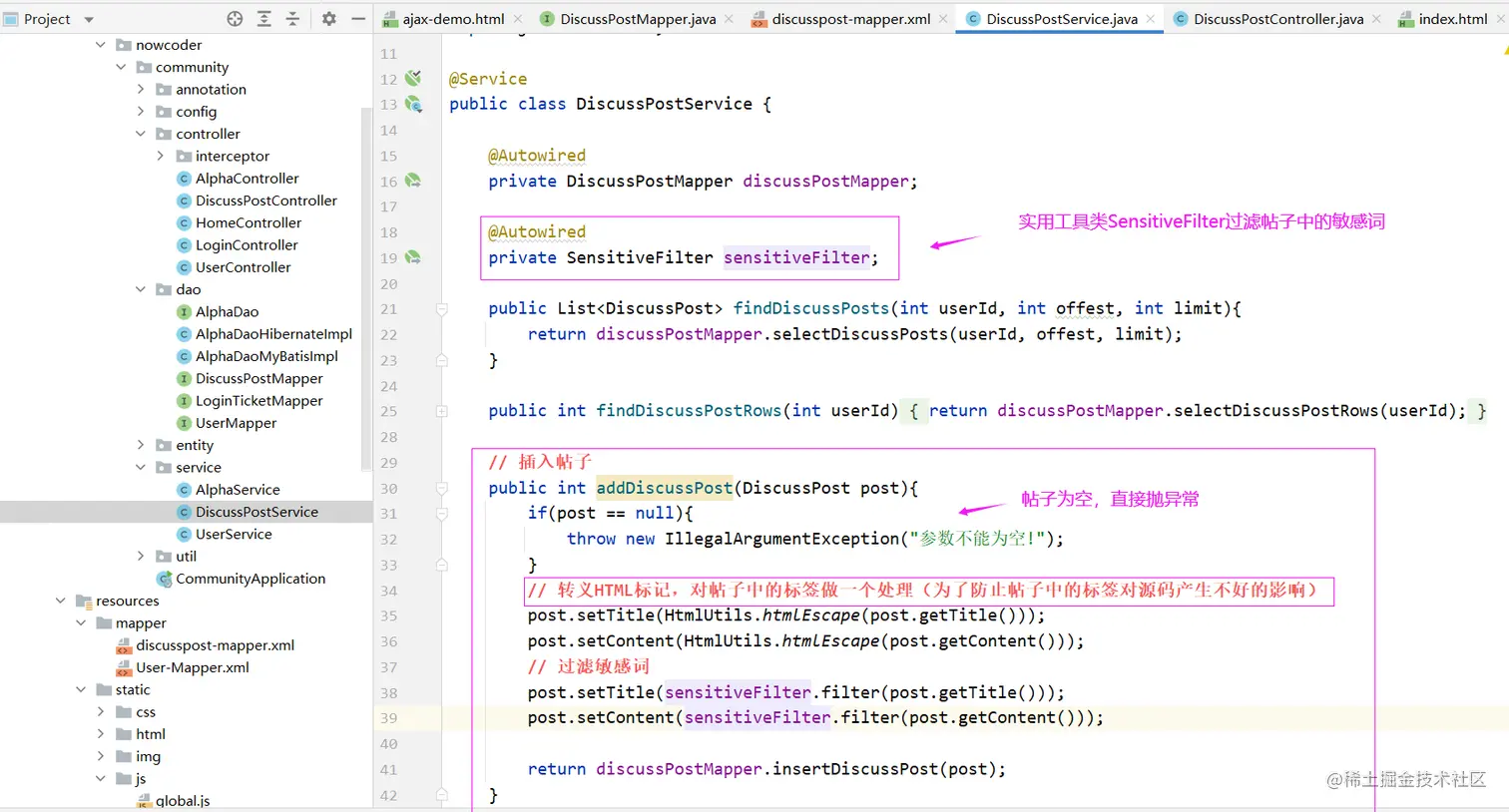The height and width of the screenshot is (812, 1509).
Task: Expand the entity package
Action: [141, 445]
